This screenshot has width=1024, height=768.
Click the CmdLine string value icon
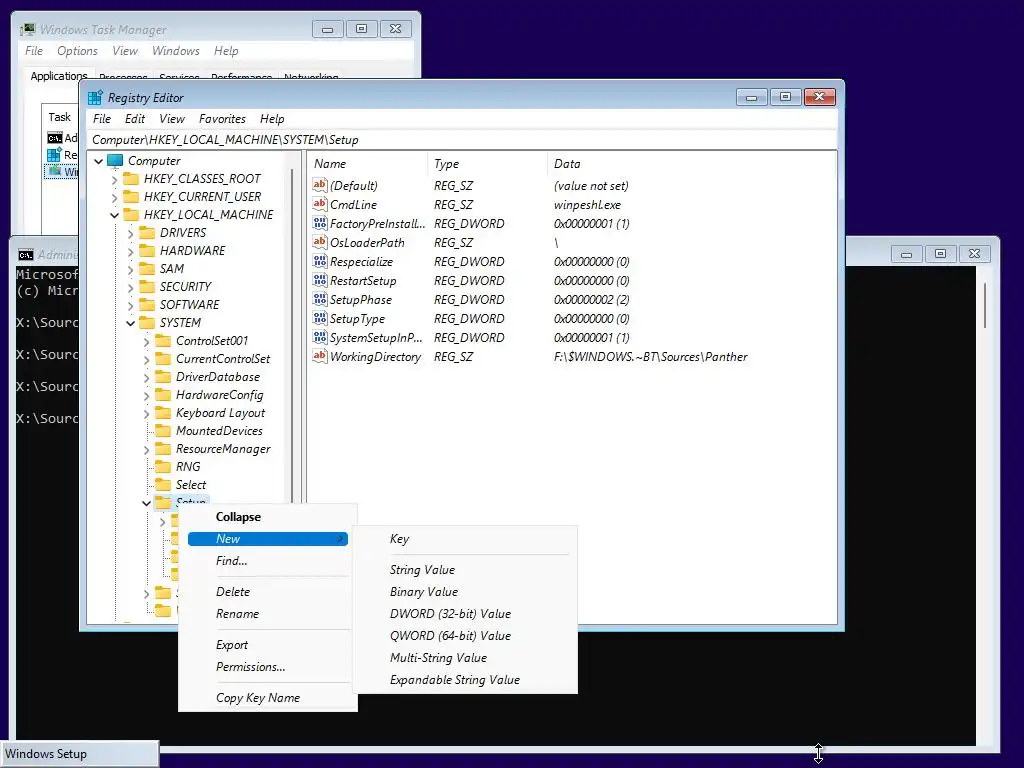[x=319, y=204]
